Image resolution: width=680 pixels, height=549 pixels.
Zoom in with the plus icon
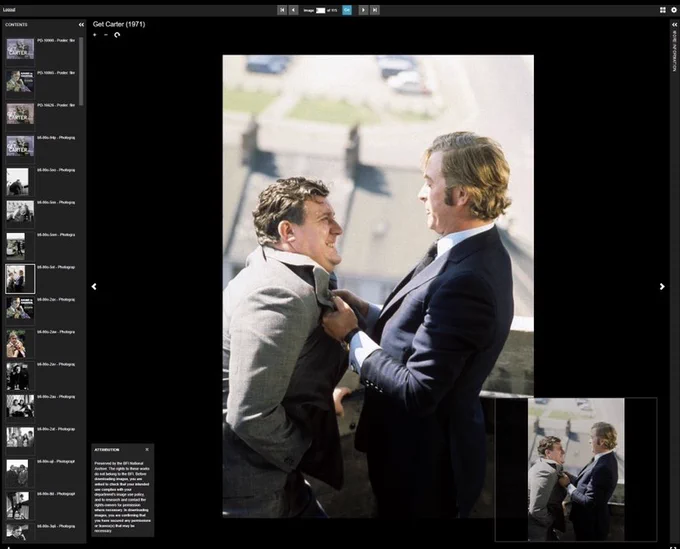pos(95,35)
